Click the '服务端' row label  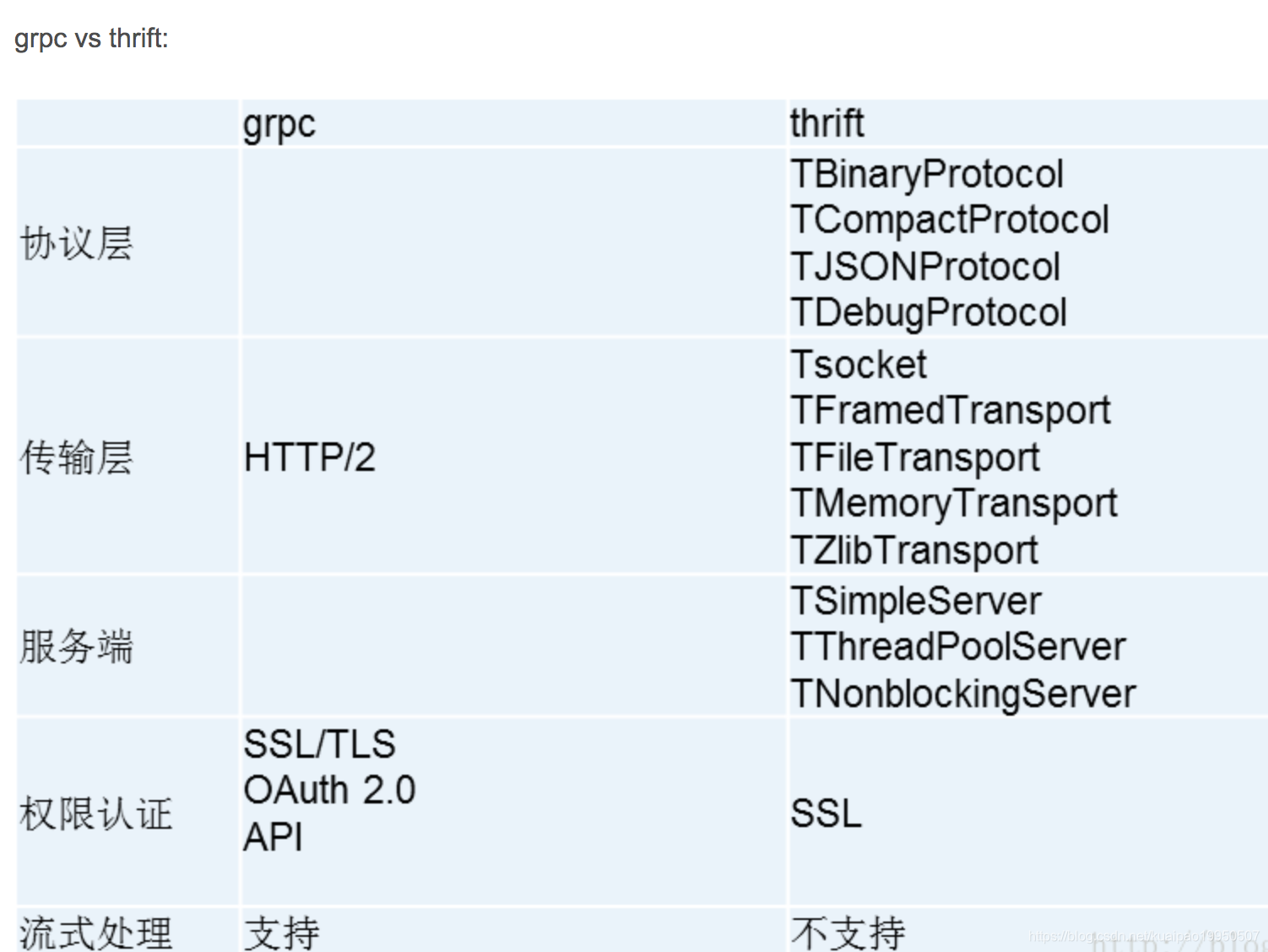[77, 646]
